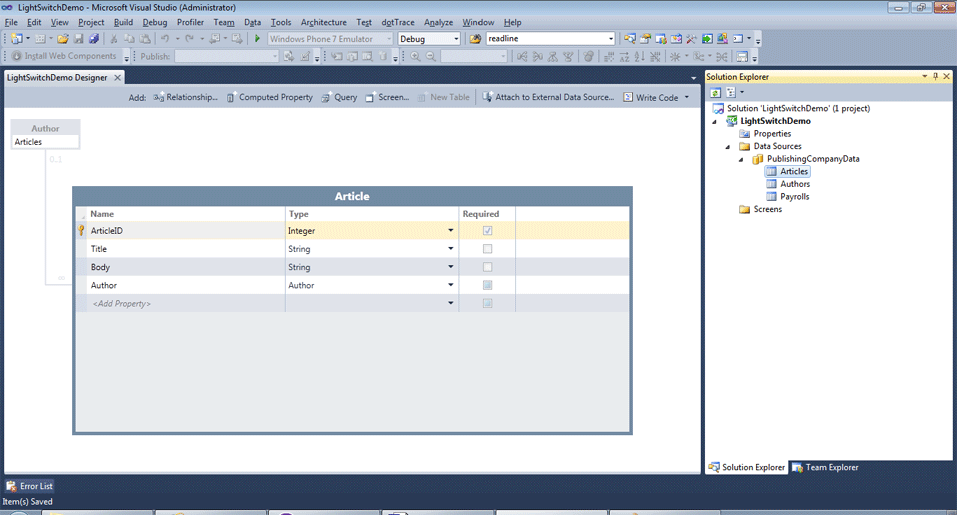Open Type dropdown for ArticleID
This screenshot has height=515, width=957.
450,231
